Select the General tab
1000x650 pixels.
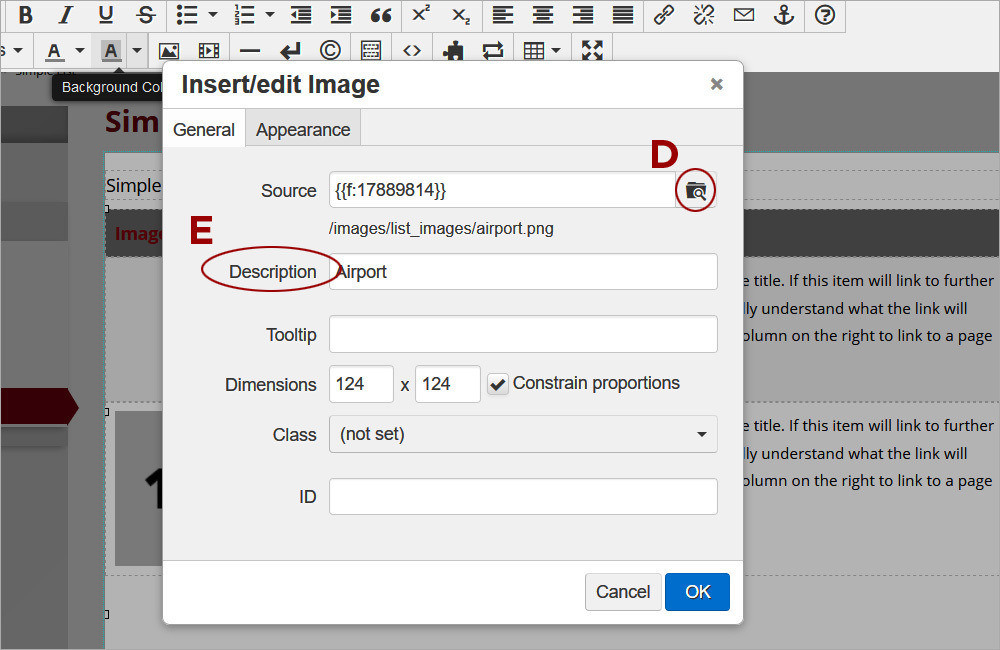point(204,130)
